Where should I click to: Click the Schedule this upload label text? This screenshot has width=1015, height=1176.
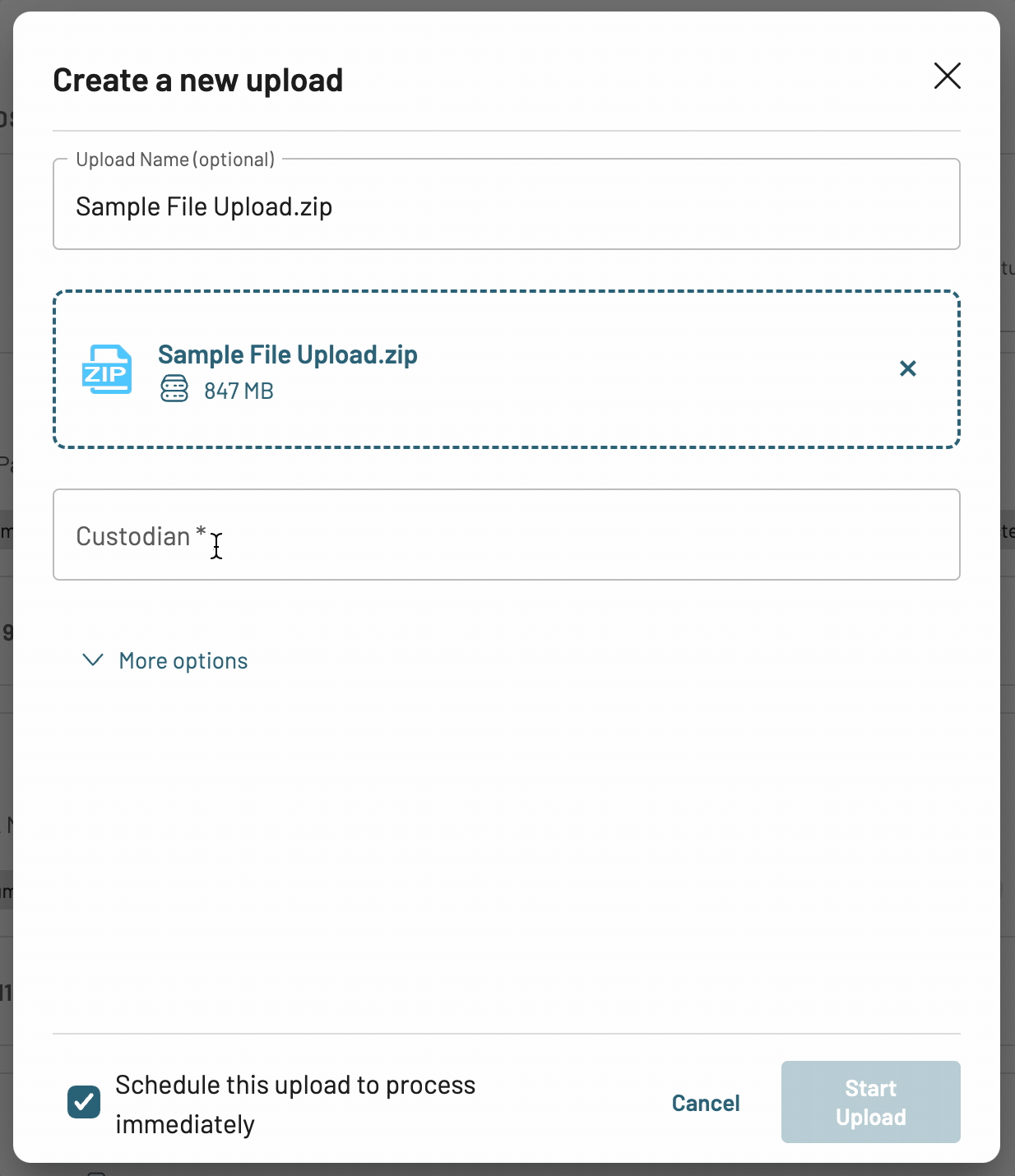[x=295, y=1104]
